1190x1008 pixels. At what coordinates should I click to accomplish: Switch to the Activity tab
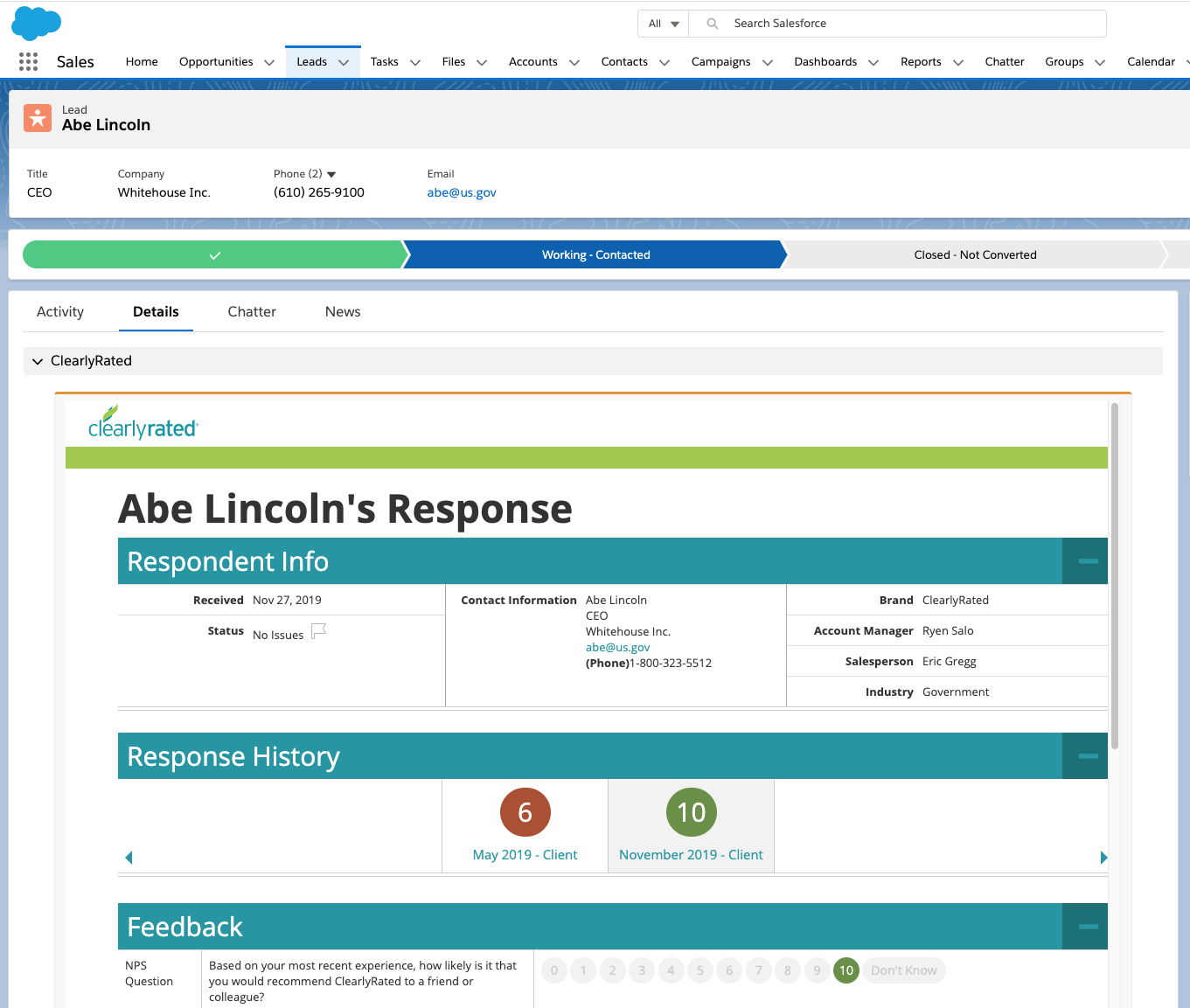click(x=60, y=312)
